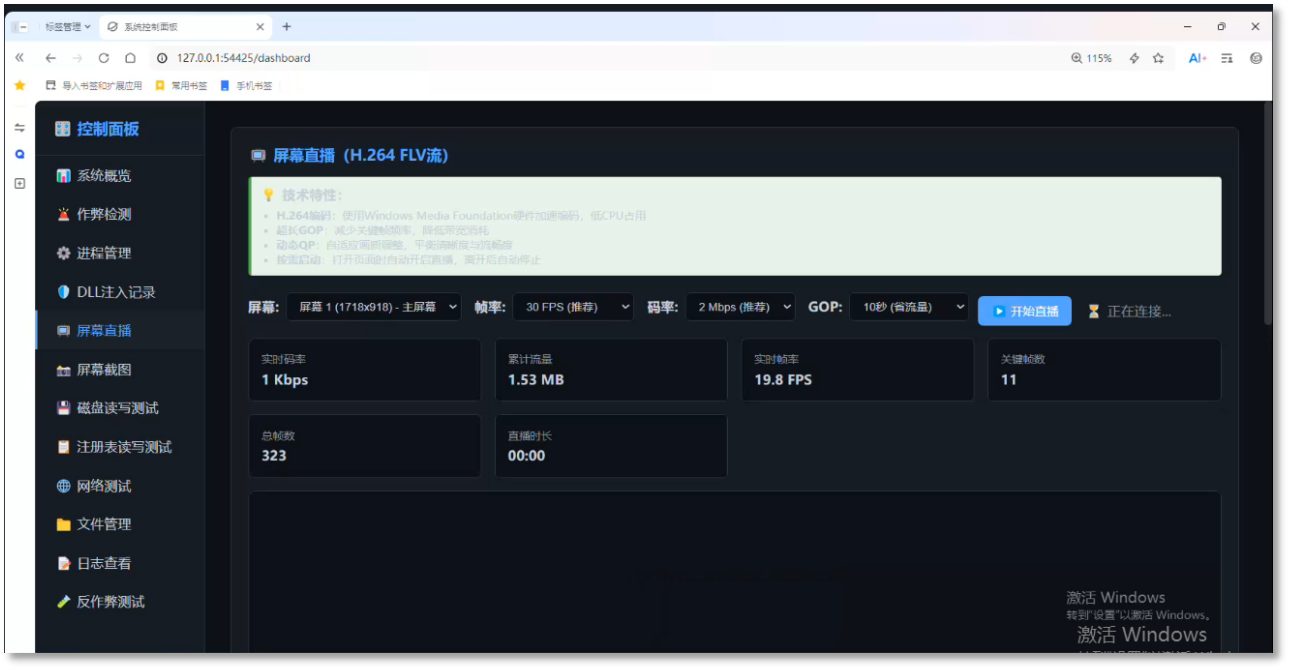Screen dimensions: 1290x670
Task: Click the address bar URL field
Action: click(x=600, y=58)
